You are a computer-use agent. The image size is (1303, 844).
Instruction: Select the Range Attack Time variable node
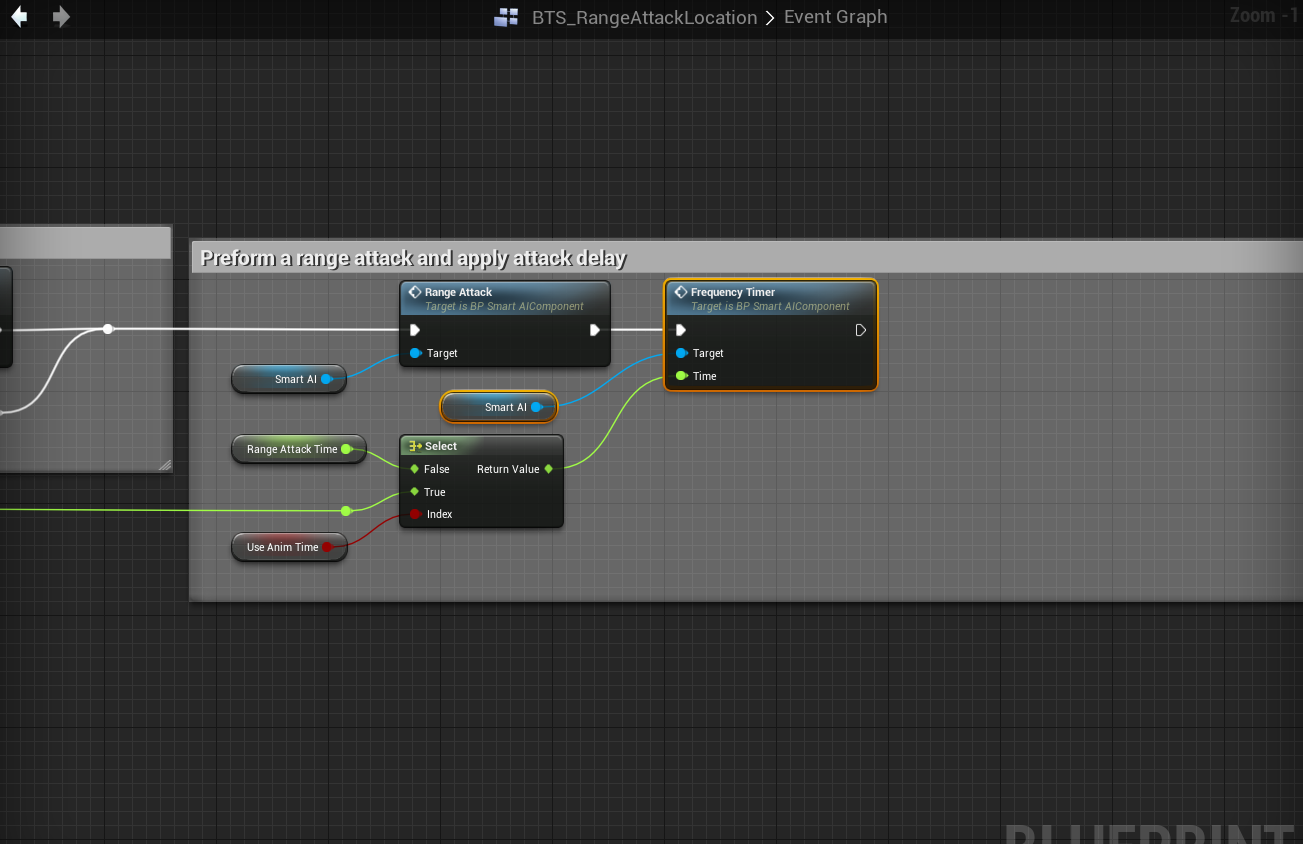coord(292,449)
